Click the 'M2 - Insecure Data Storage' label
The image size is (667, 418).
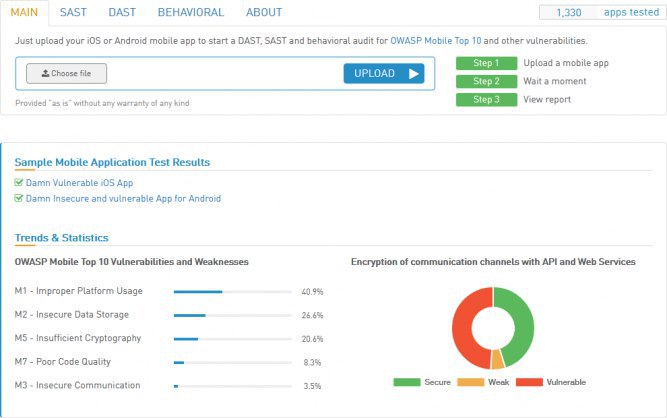tap(71, 315)
